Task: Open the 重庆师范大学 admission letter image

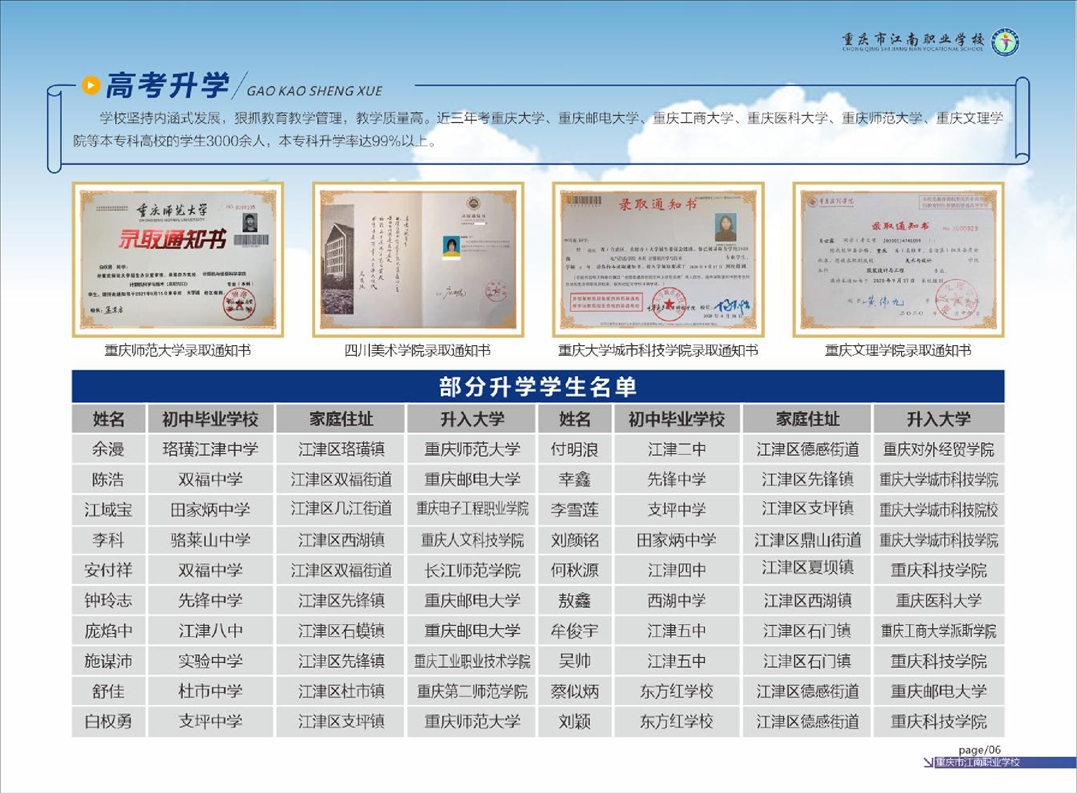Action: [178, 260]
